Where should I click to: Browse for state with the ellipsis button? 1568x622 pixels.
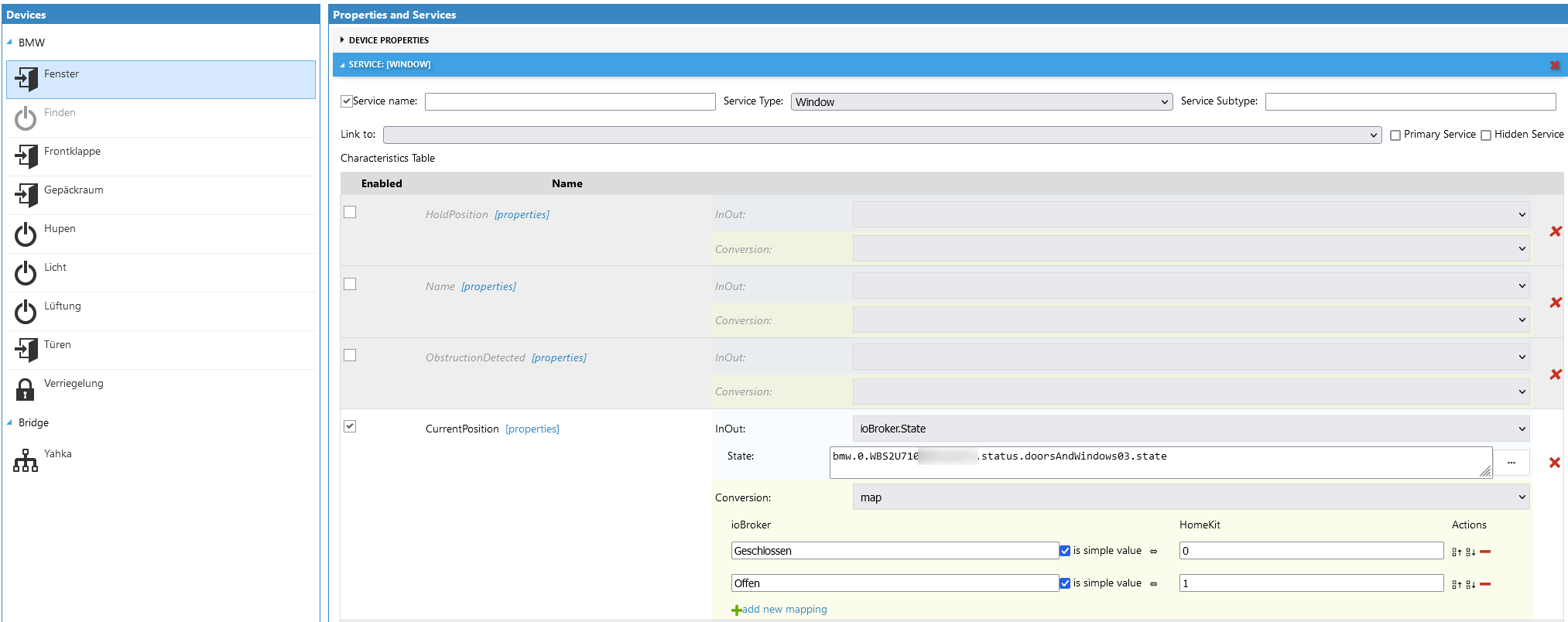(x=1511, y=463)
